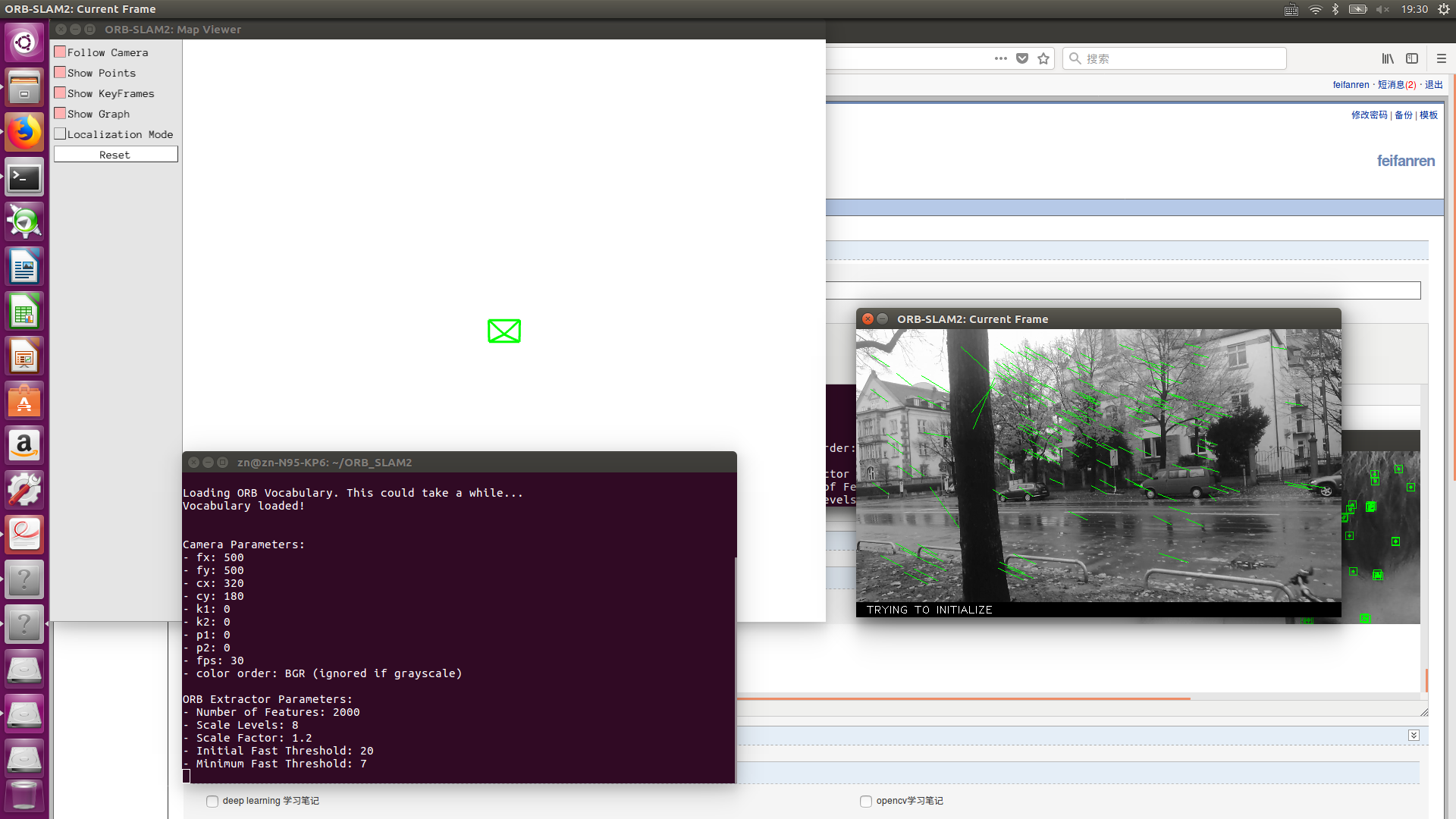1456x819 pixels.
Task: Open Firefox hamburger menu
Action: click(1442, 58)
